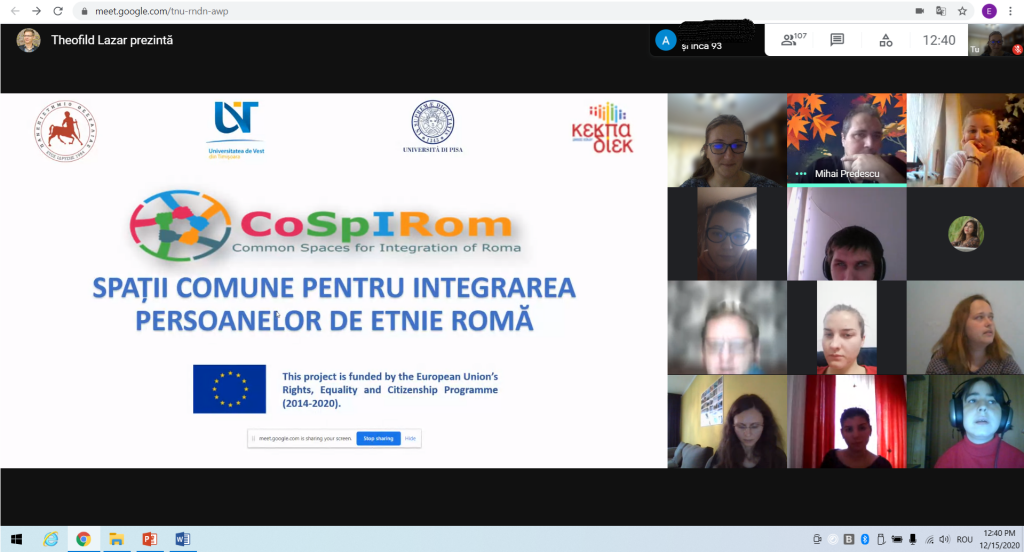Click the blue A participant avatar

click(x=665, y=41)
